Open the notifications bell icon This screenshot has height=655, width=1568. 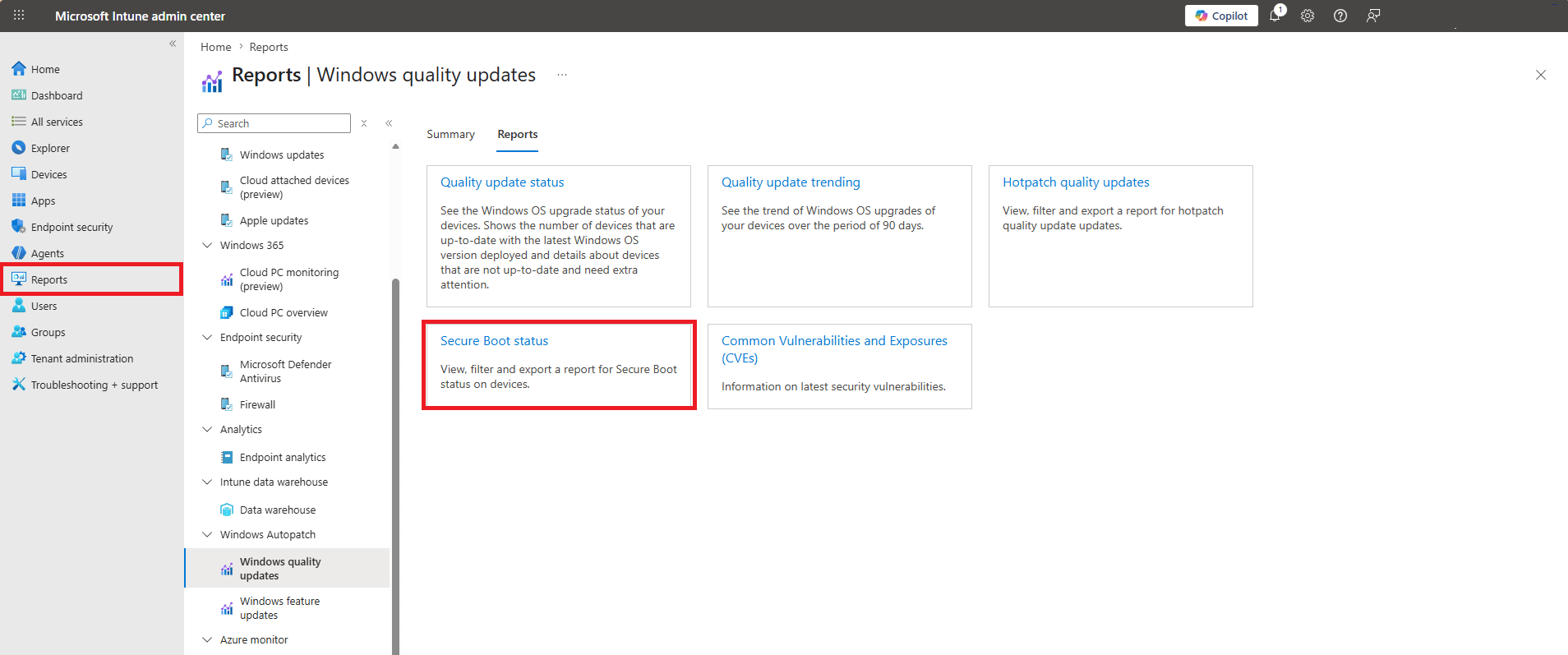[x=1275, y=16]
